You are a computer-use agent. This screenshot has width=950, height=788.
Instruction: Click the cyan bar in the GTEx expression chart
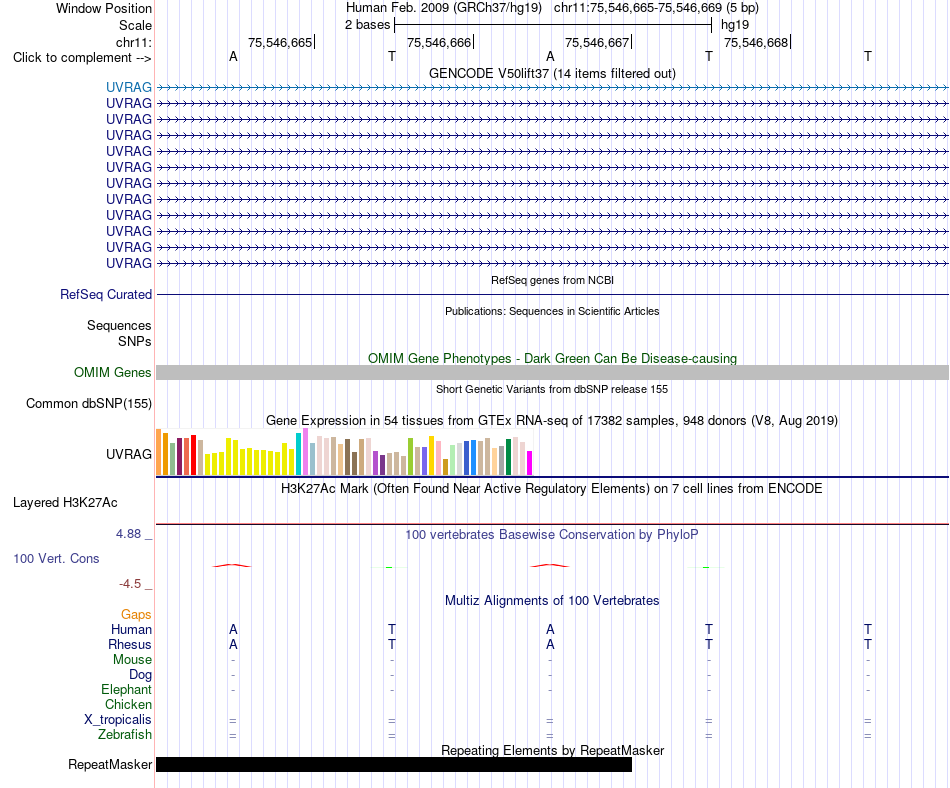click(x=298, y=454)
